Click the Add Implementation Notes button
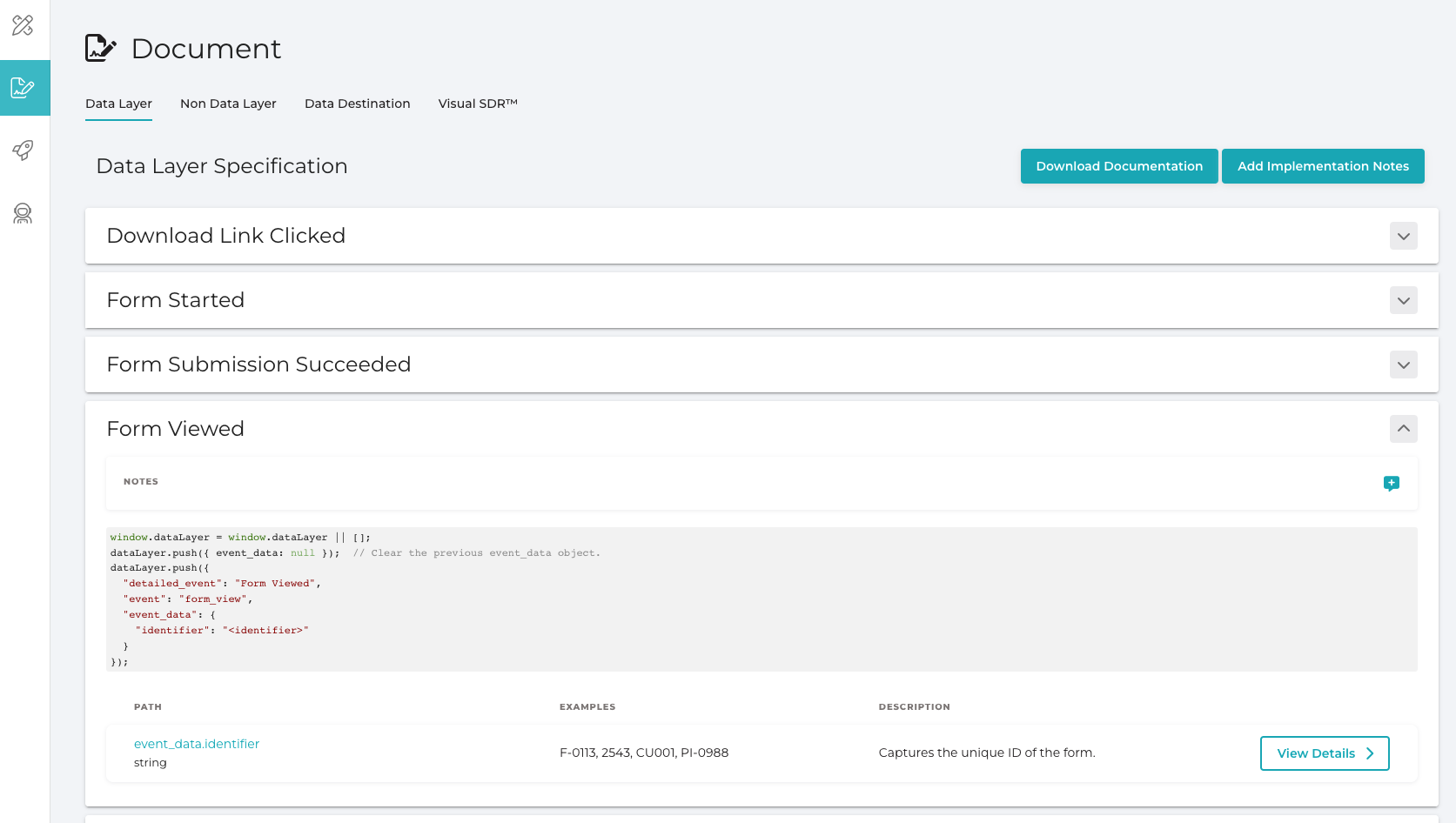 tap(1323, 166)
